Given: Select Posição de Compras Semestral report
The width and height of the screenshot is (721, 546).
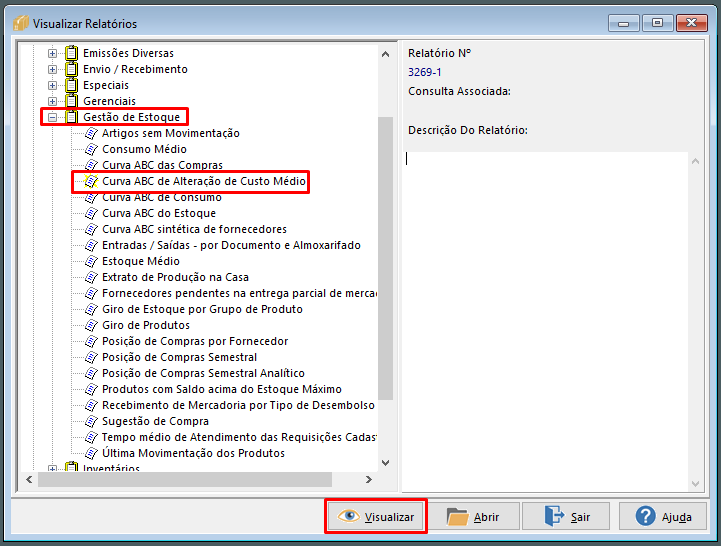Looking at the screenshot, I should tap(179, 357).
